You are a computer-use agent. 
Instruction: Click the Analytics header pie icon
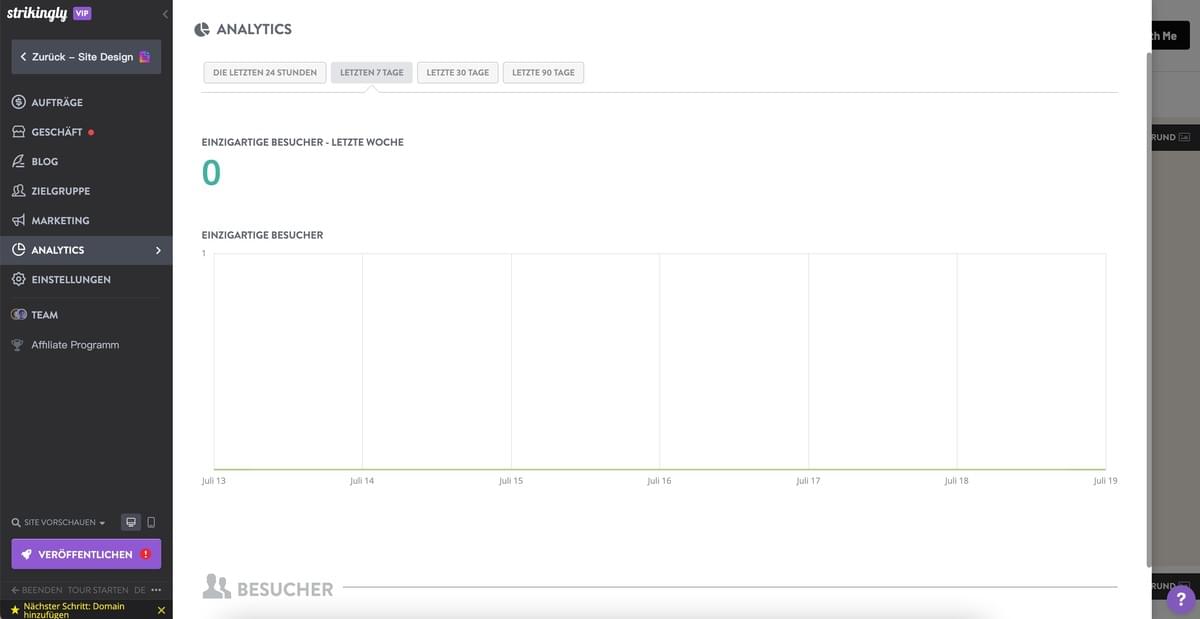pyautogui.click(x=202, y=30)
